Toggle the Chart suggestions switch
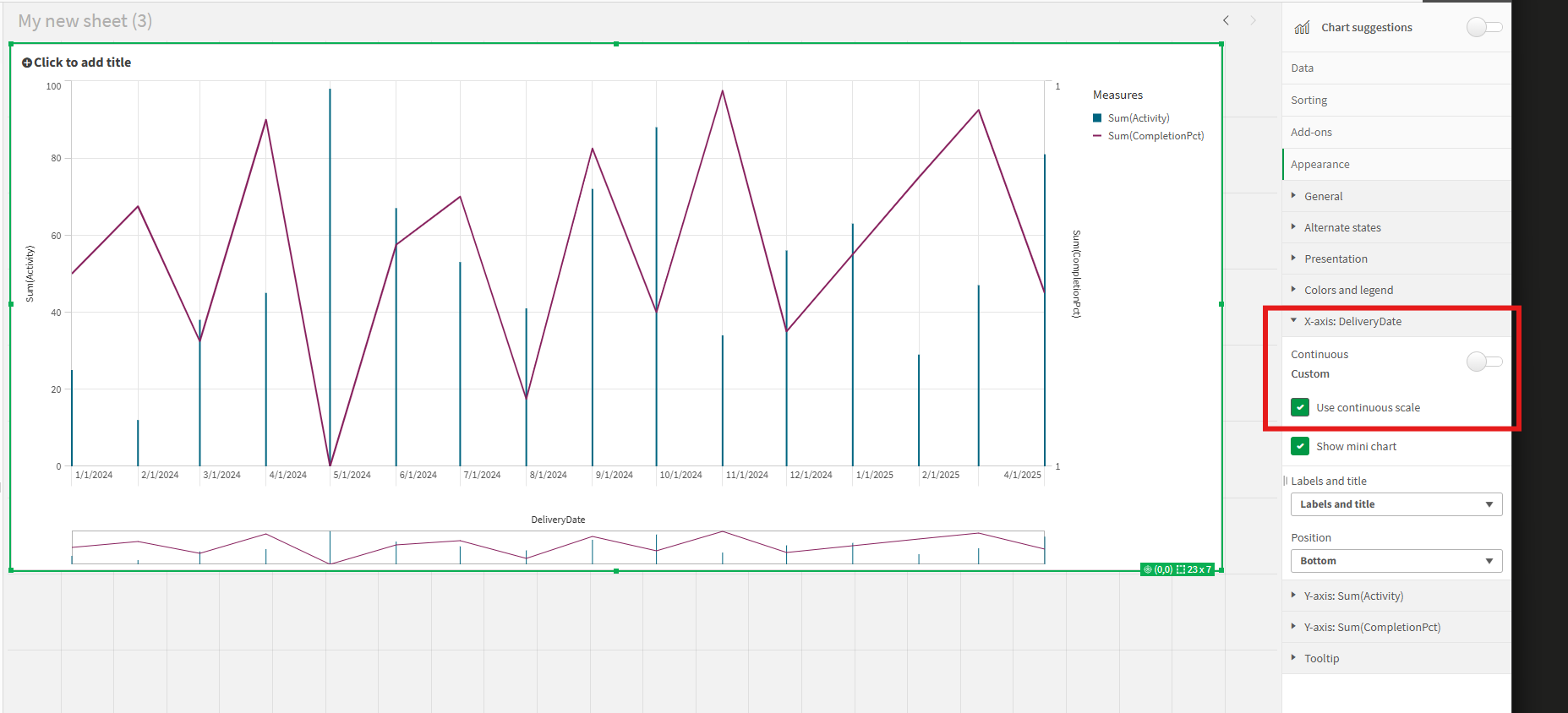The height and width of the screenshot is (713, 1568). click(x=1484, y=27)
